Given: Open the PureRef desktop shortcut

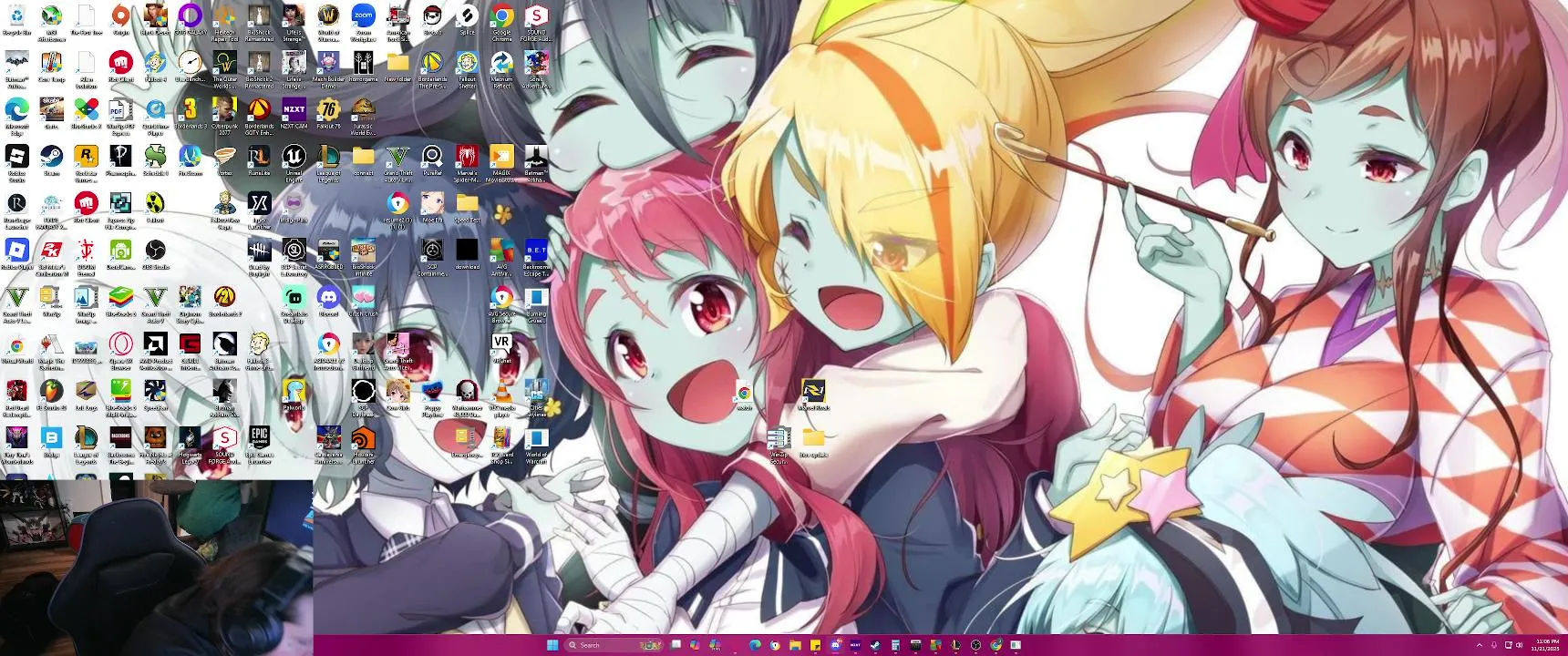Looking at the screenshot, I should [x=432, y=160].
